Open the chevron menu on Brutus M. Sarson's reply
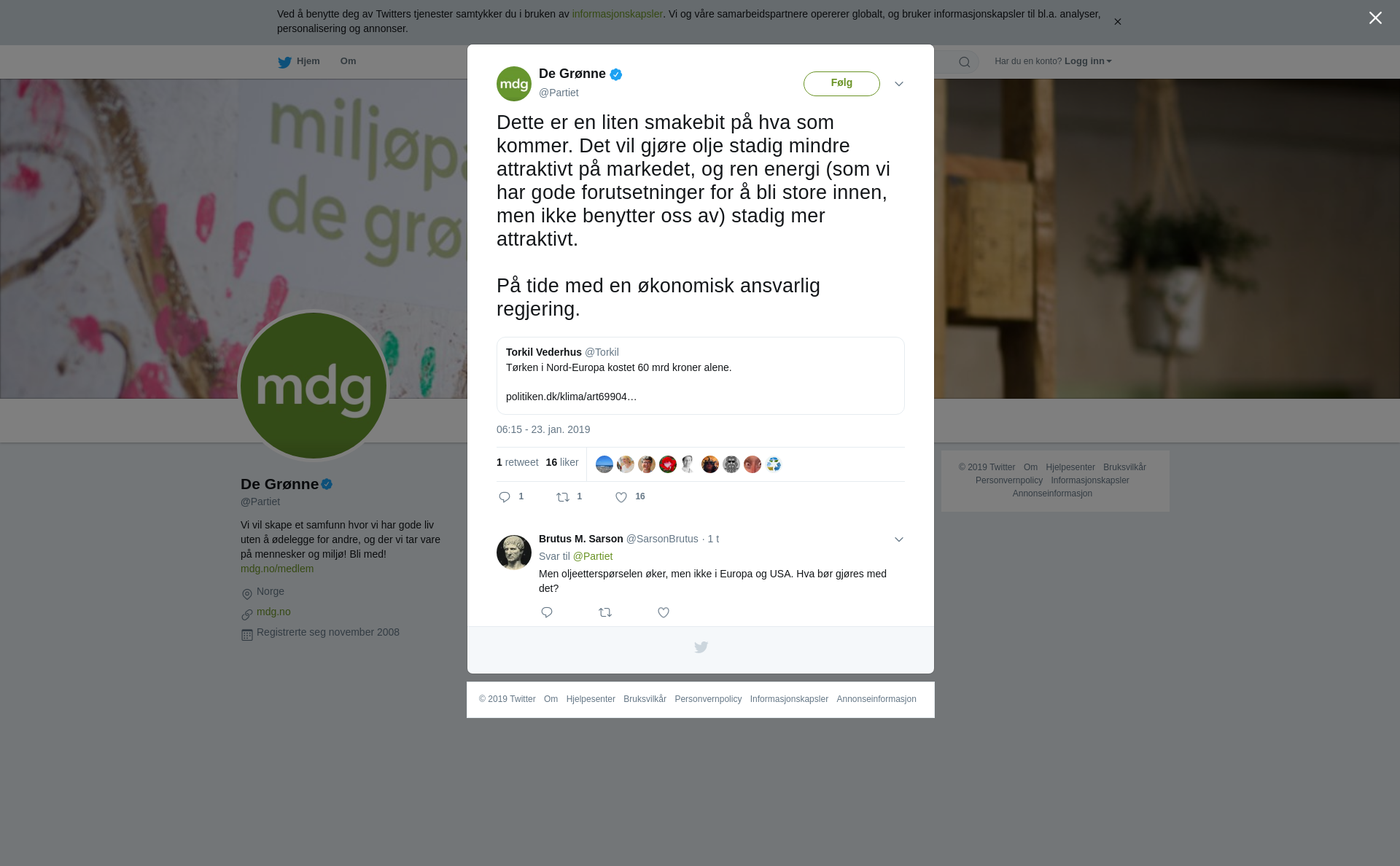The width and height of the screenshot is (1400, 866). (x=899, y=539)
